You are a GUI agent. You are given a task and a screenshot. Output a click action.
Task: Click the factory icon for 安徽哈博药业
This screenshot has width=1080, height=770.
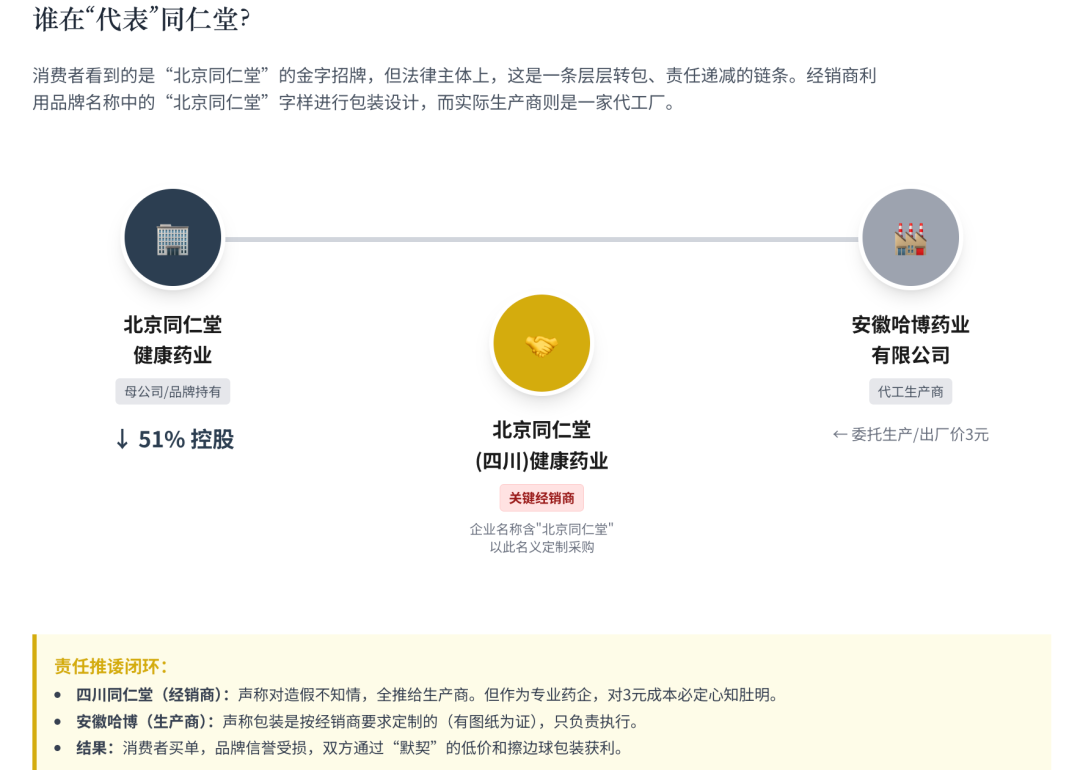909,237
